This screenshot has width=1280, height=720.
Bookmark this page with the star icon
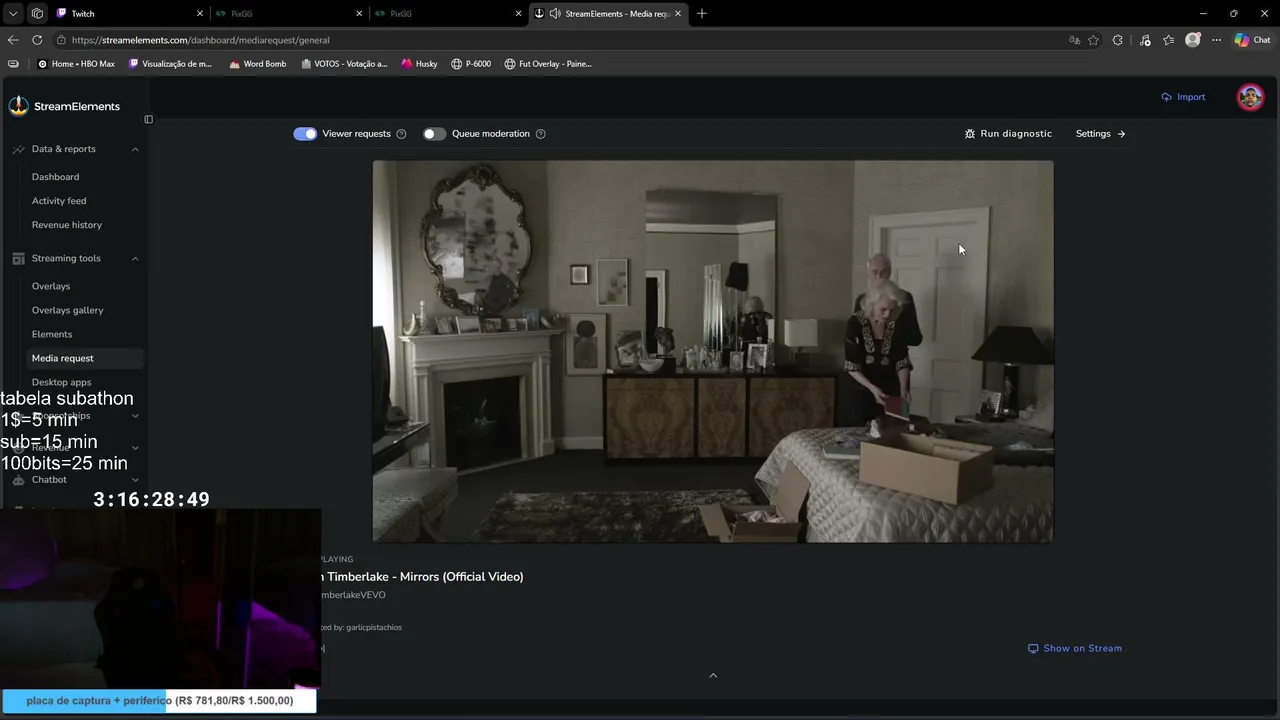1093,40
